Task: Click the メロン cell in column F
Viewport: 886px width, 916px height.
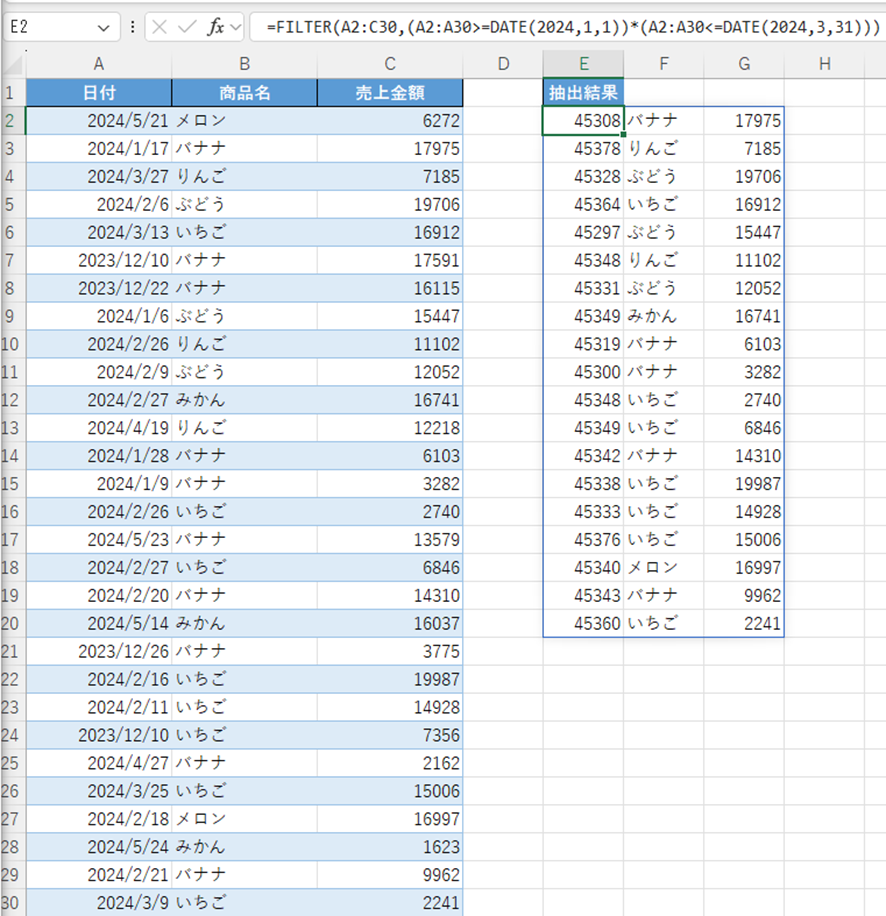Action: tap(663, 568)
